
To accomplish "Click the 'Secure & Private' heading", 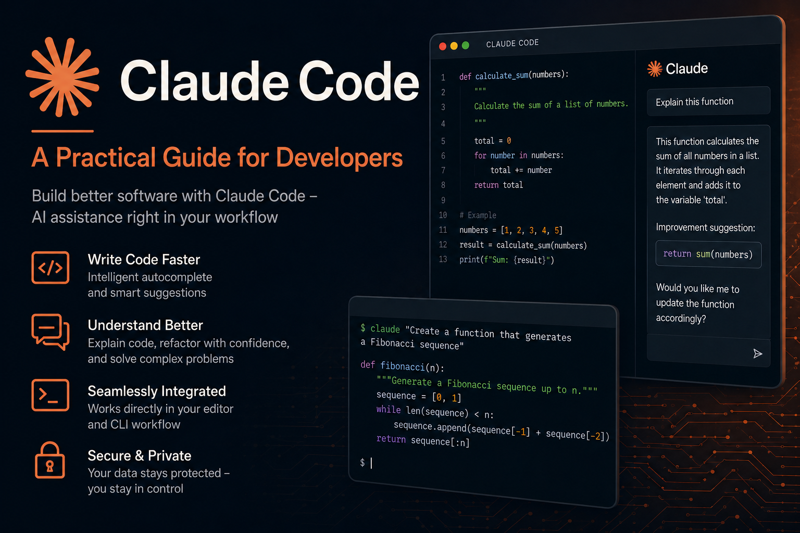I will pyautogui.click(x=139, y=455).
